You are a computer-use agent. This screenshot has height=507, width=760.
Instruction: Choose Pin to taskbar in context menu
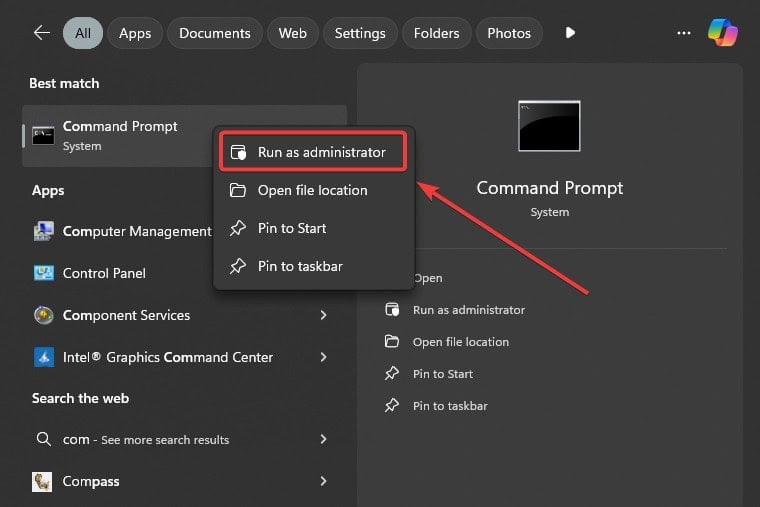point(313,266)
